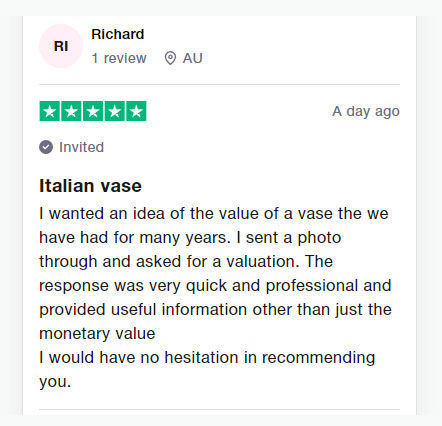
Task: Click the final 'you.' text line
Action: click(55, 382)
